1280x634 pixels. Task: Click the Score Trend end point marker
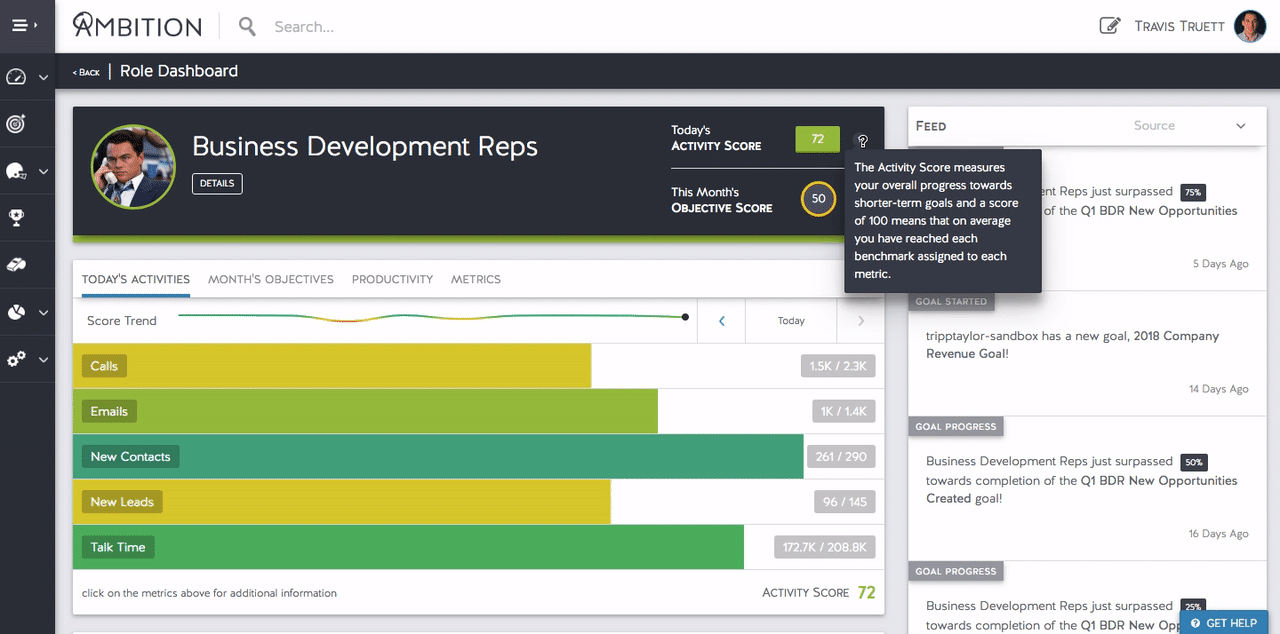685,317
